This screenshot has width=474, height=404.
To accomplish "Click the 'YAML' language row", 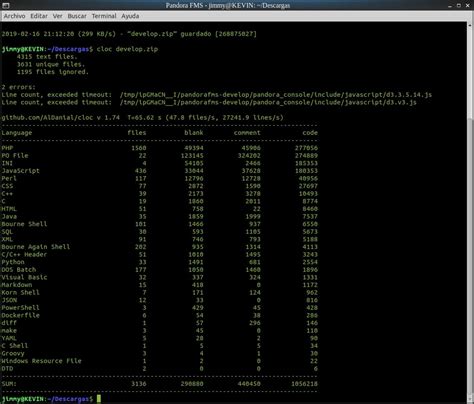I will 159,338.
